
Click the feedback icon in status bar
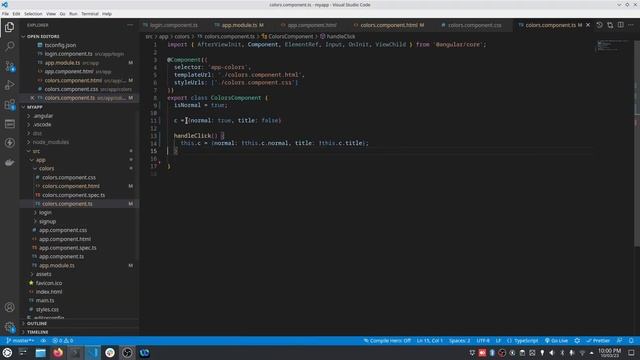620,340
